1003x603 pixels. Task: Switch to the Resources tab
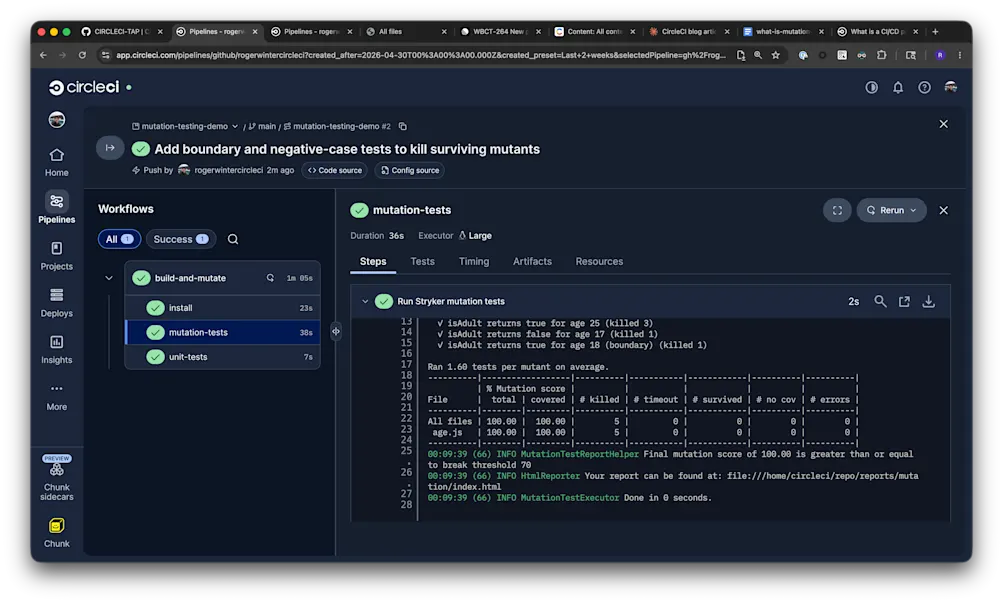[x=599, y=262]
